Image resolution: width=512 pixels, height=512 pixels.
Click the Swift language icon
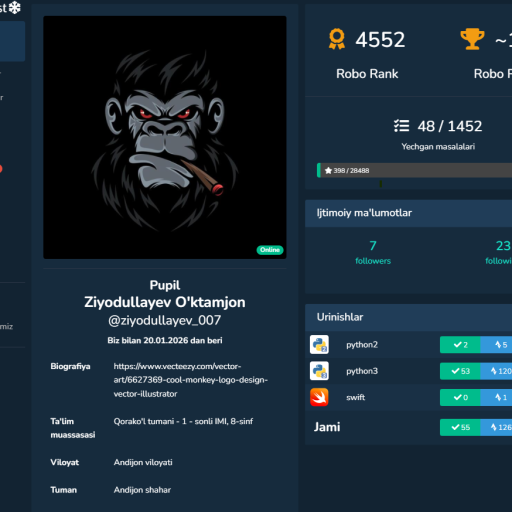319,397
